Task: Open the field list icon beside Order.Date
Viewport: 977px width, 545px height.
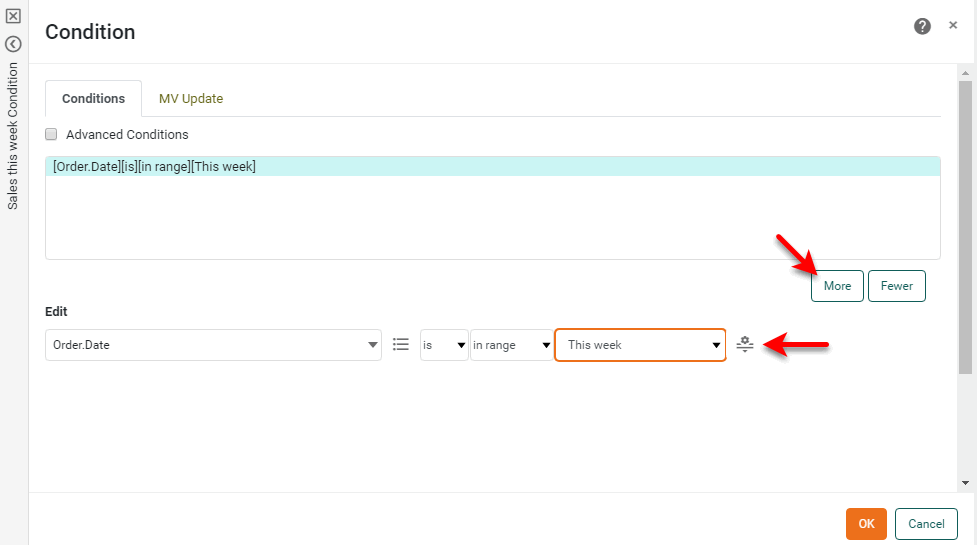Action: (401, 344)
